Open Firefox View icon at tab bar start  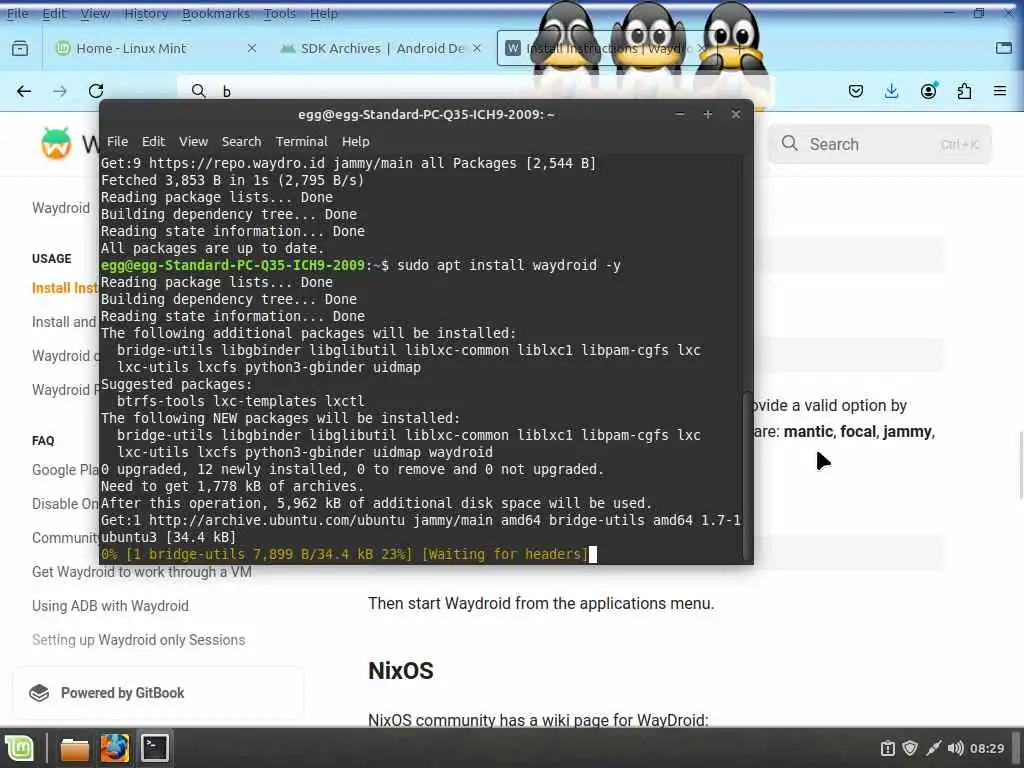(x=20, y=48)
